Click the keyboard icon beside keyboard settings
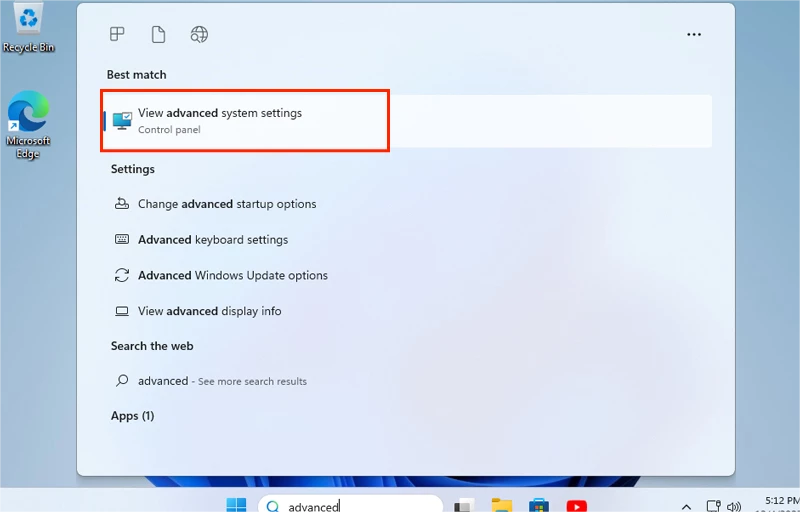The image size is (800, 512). pyautogui.click(x=121, y=239)
